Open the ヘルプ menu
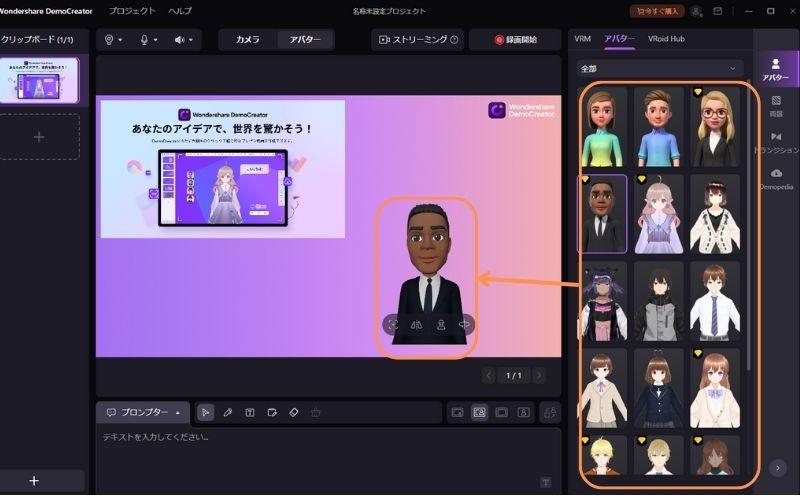 click(x=180, y=11)
